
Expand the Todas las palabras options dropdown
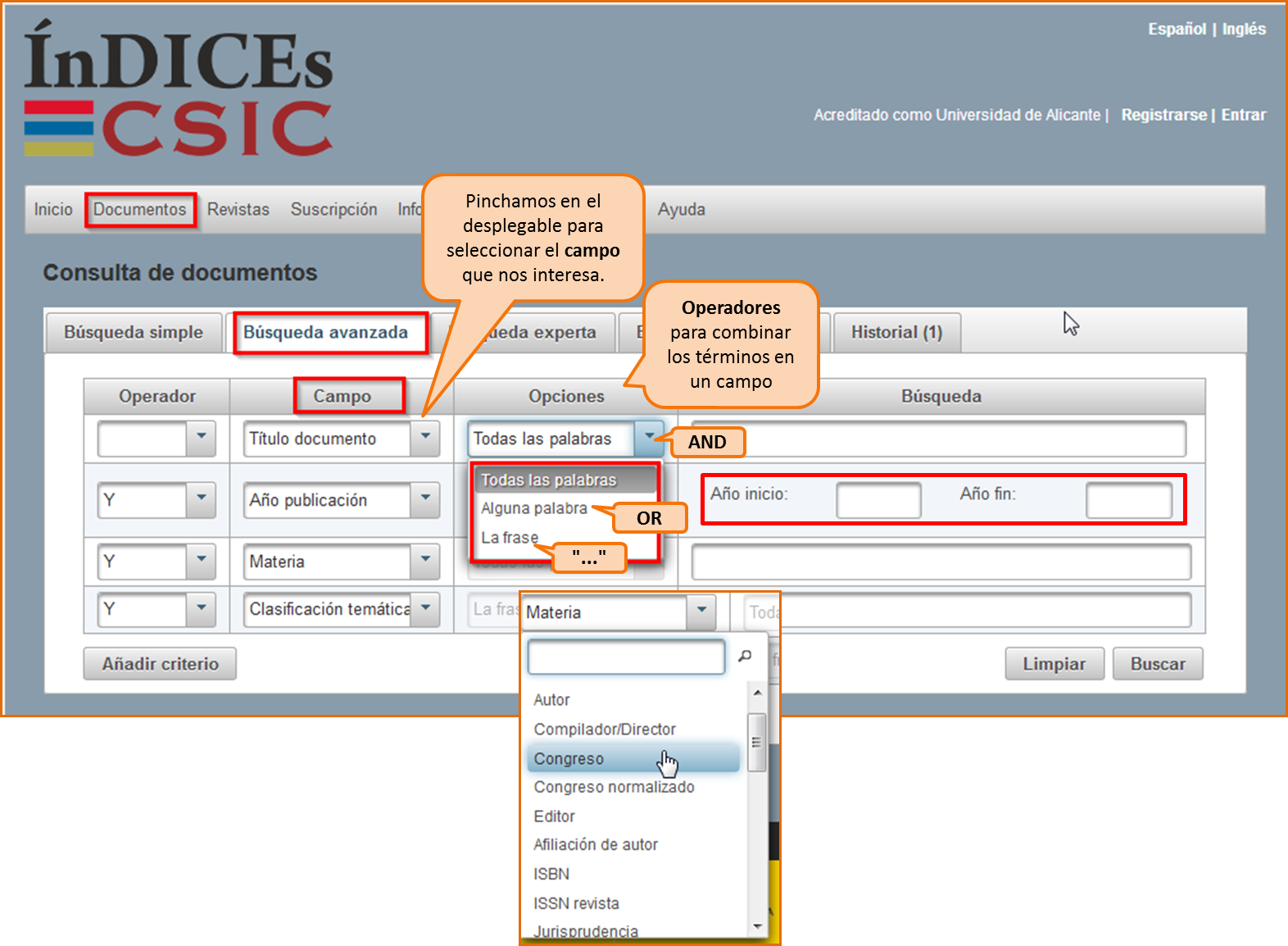[x=648, y=438]
